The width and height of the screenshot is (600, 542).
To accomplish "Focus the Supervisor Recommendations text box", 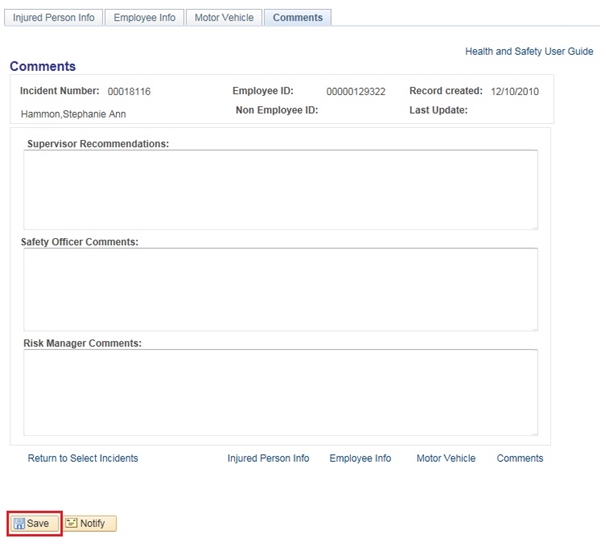I will click(280, 189).
